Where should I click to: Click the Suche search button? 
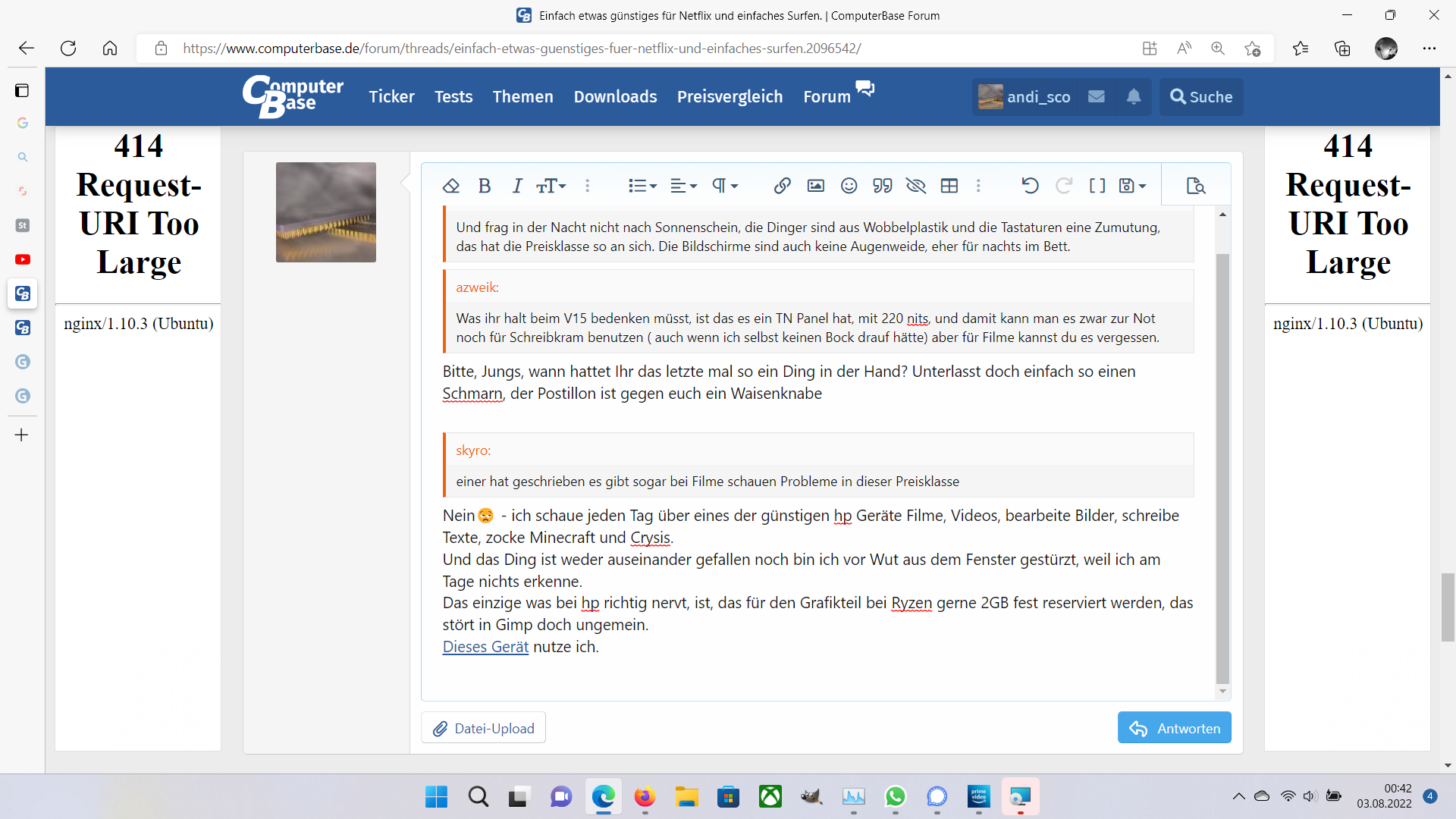1201,97
